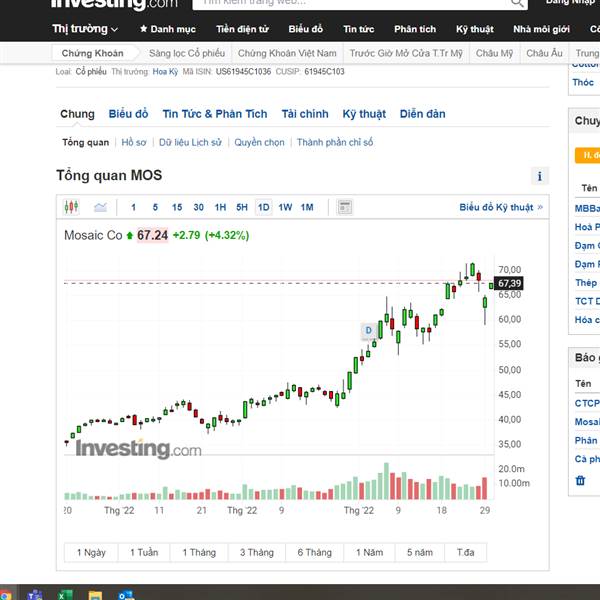This screenshot has height=600, width=600.
Task: Switch to the Biểu đồ instrument tab
Action: [x=128, y=114]
